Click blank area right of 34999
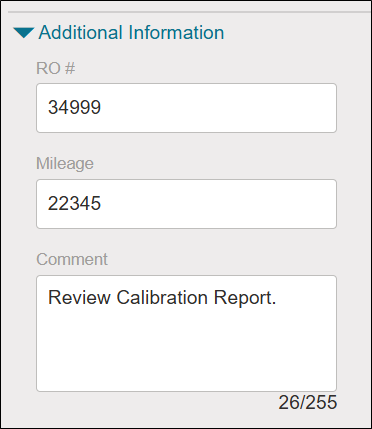 tap(217, 108)
